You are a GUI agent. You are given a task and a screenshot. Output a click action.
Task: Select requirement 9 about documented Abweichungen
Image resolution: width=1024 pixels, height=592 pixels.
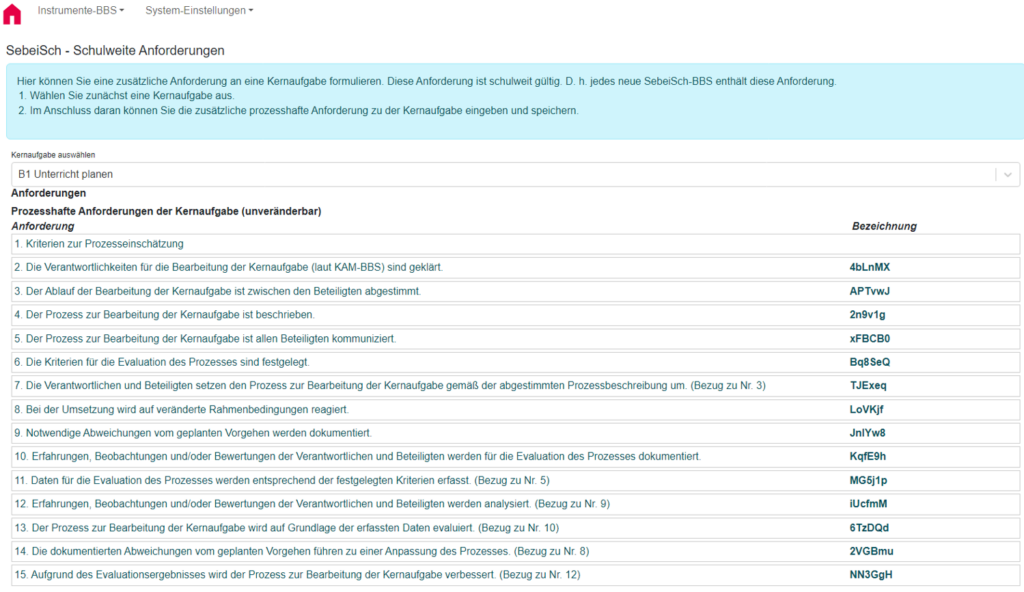point(193,433)
